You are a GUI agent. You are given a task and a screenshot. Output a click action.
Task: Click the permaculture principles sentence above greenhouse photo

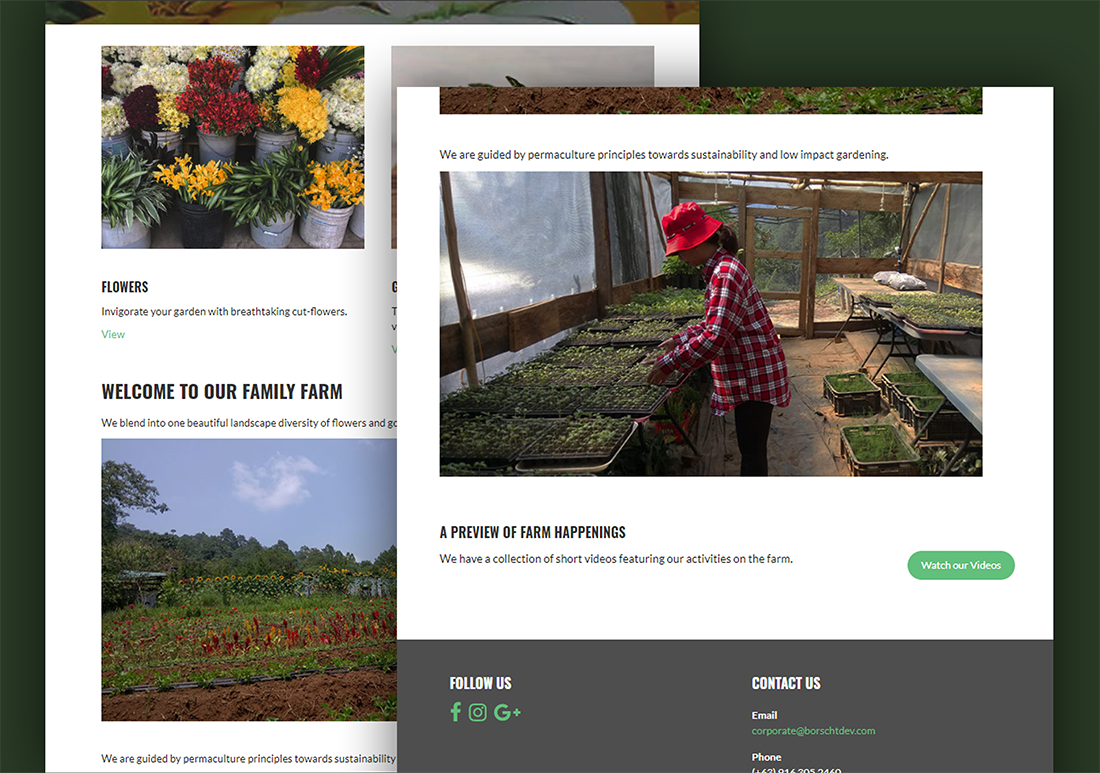coord(664,154)
